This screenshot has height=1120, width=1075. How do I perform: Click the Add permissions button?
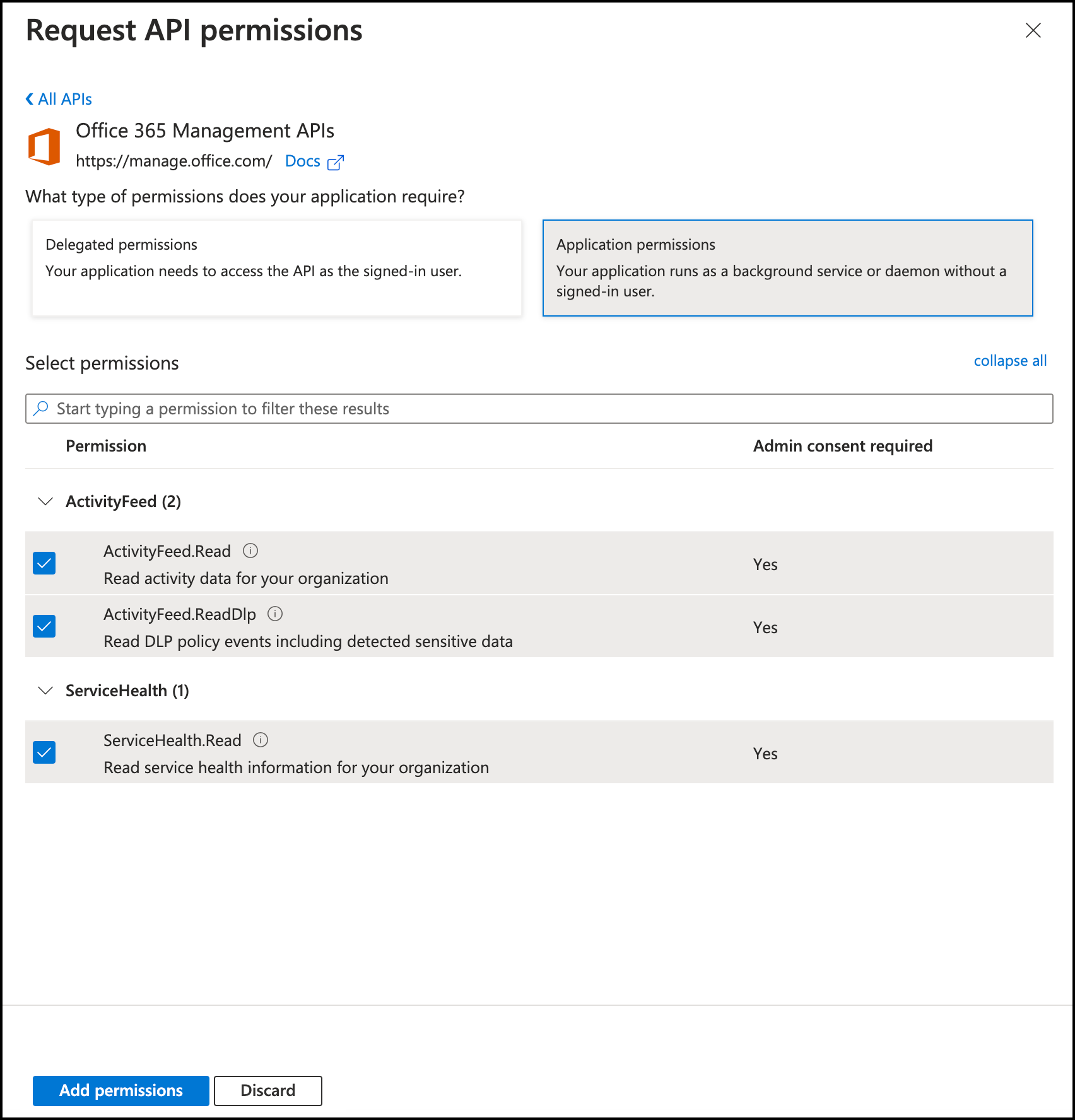[120, 1090]
